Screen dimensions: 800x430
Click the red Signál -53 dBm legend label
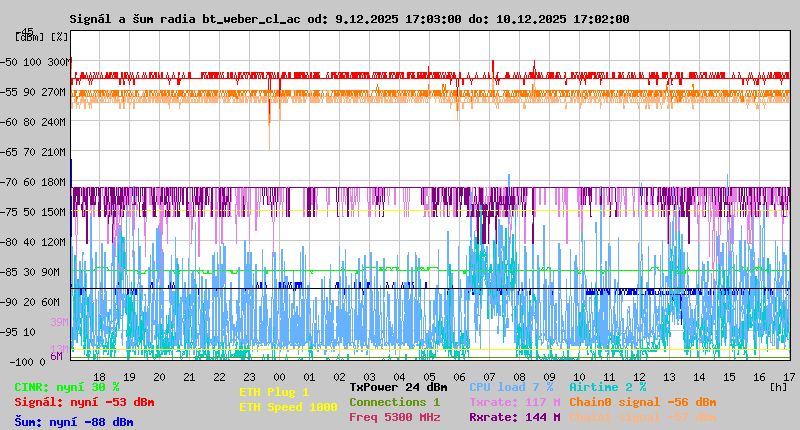(x=84, y=402)
